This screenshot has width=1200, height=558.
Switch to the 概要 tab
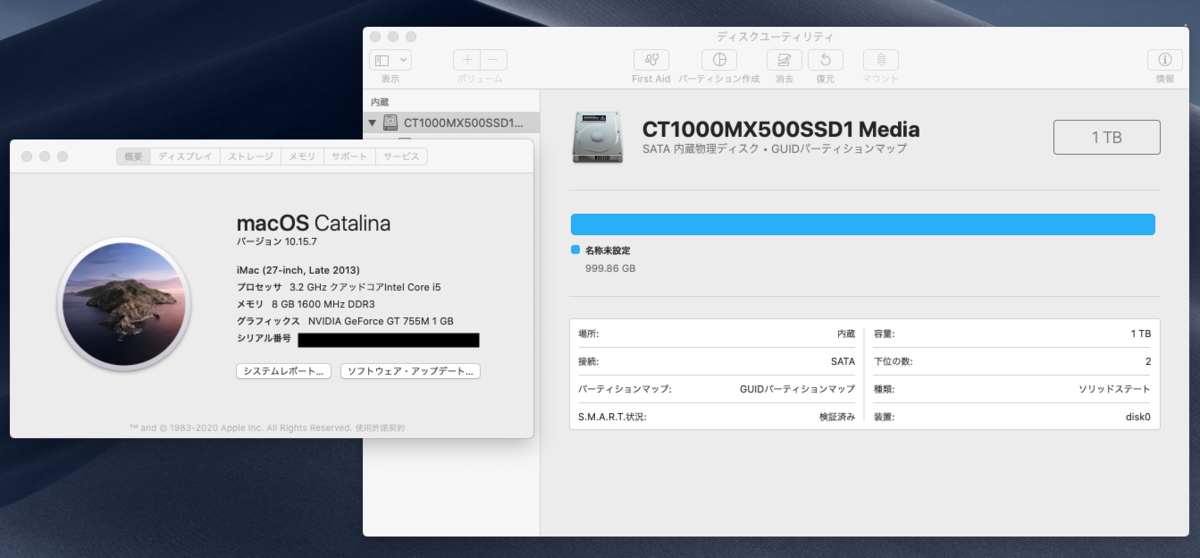134,156
